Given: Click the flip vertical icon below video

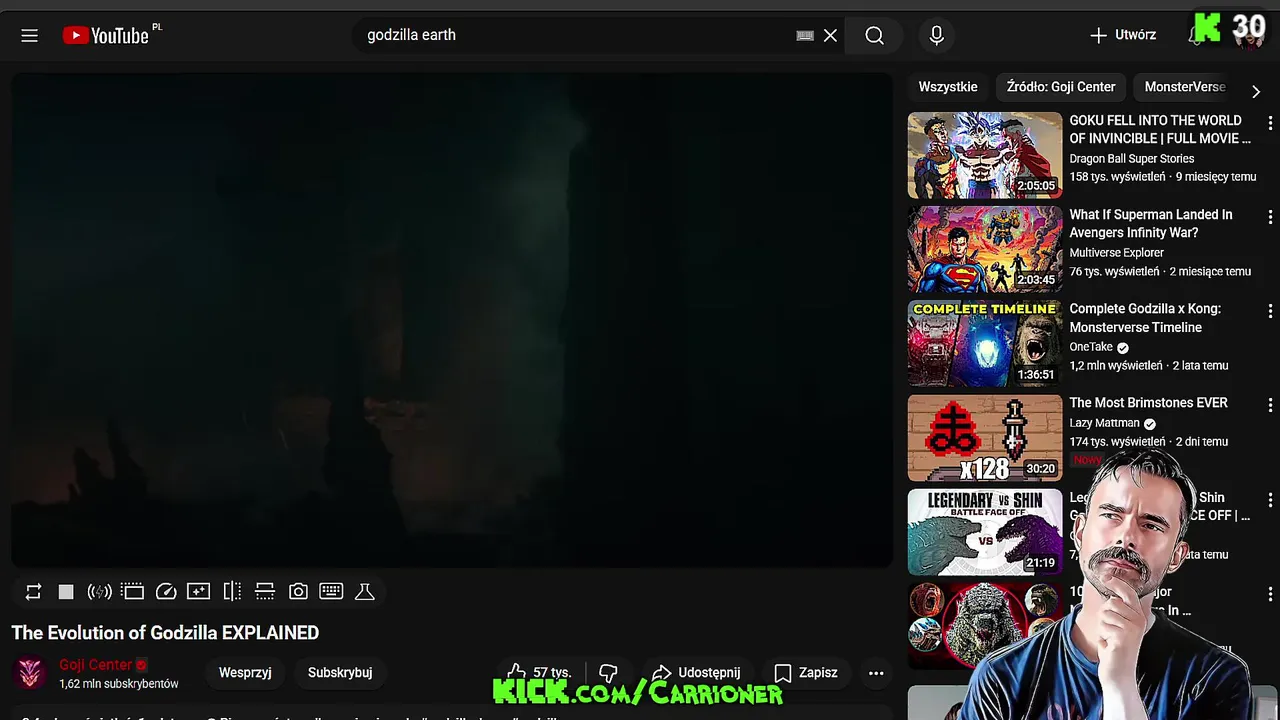Looking at the screenshot, I should click(x=265, y=592).
